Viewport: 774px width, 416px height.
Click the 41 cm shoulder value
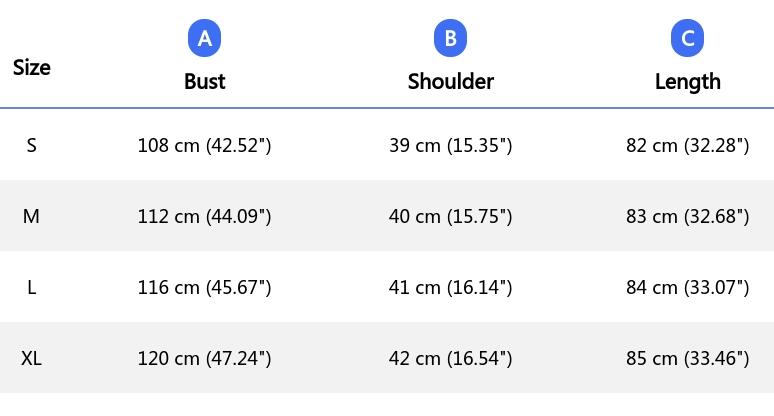tap(451, 287)
